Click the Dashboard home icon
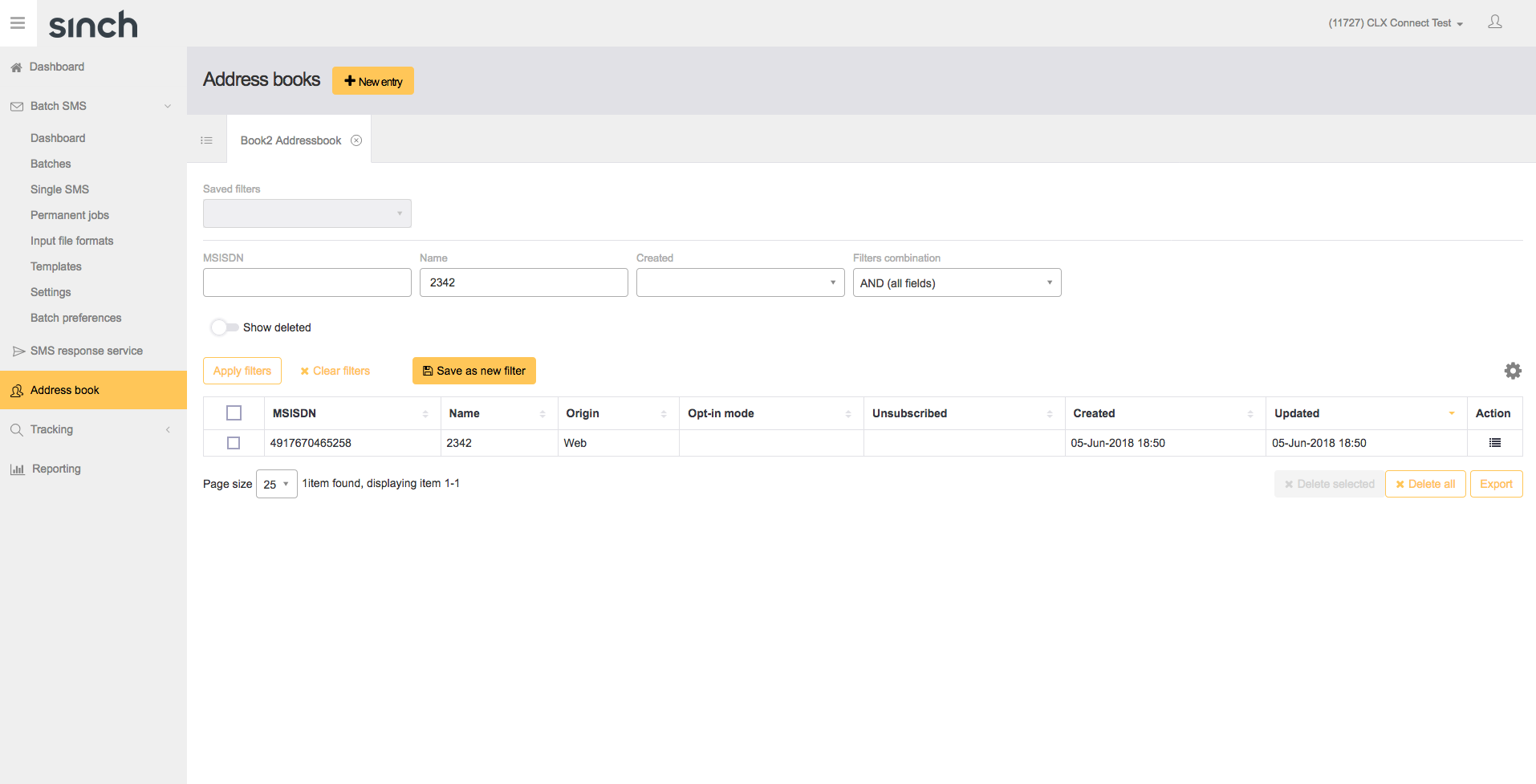Viewport: 1536px width, 784px height. coord(16,67)
